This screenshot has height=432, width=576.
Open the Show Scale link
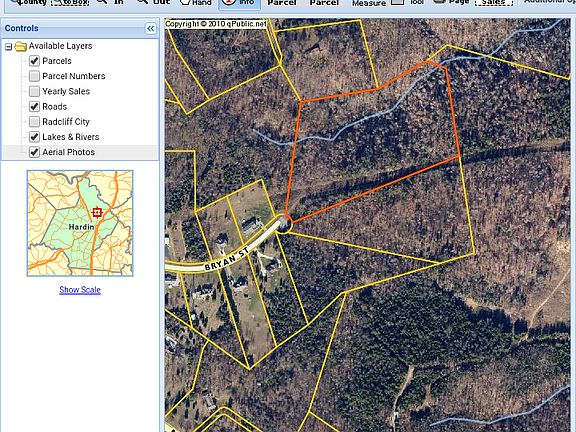[80, 290]
